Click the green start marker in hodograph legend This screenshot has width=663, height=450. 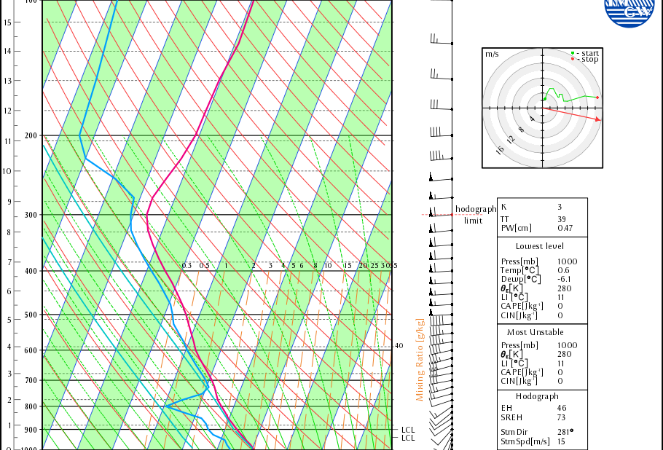pos(572,52)
